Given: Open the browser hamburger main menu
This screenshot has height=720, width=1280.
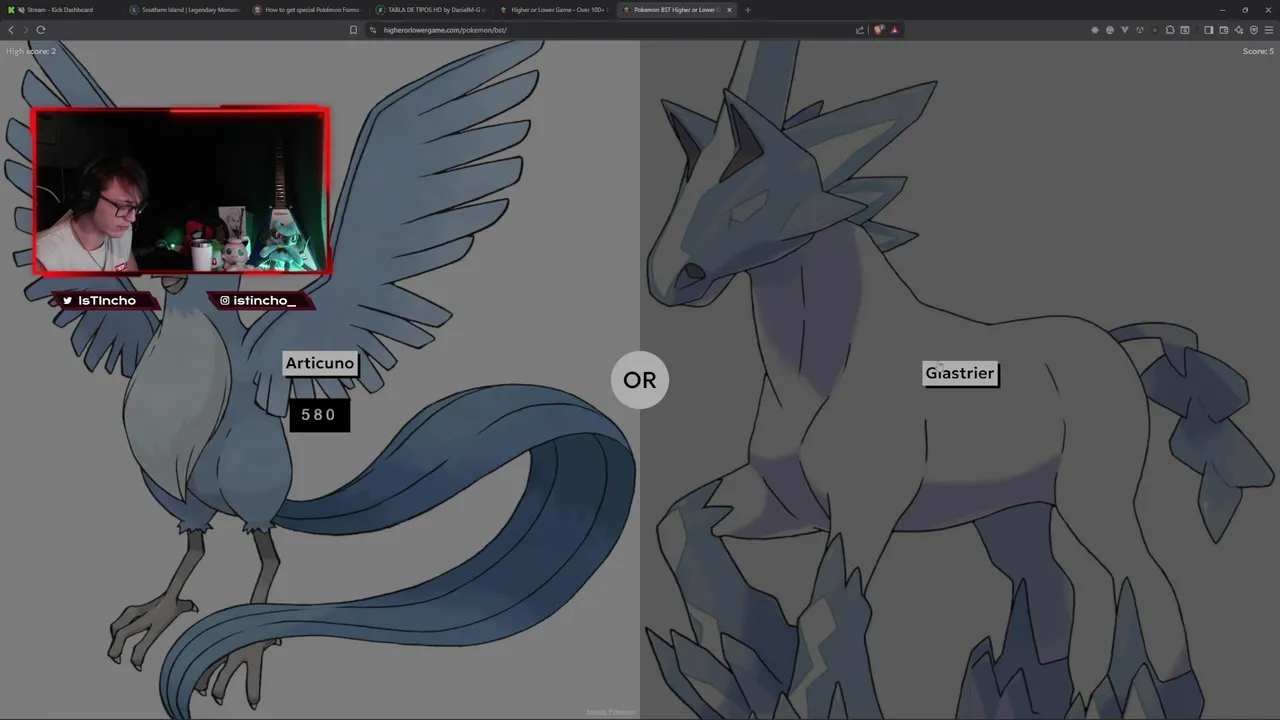Looking at the screenshot, I should tap(1269, 30).
